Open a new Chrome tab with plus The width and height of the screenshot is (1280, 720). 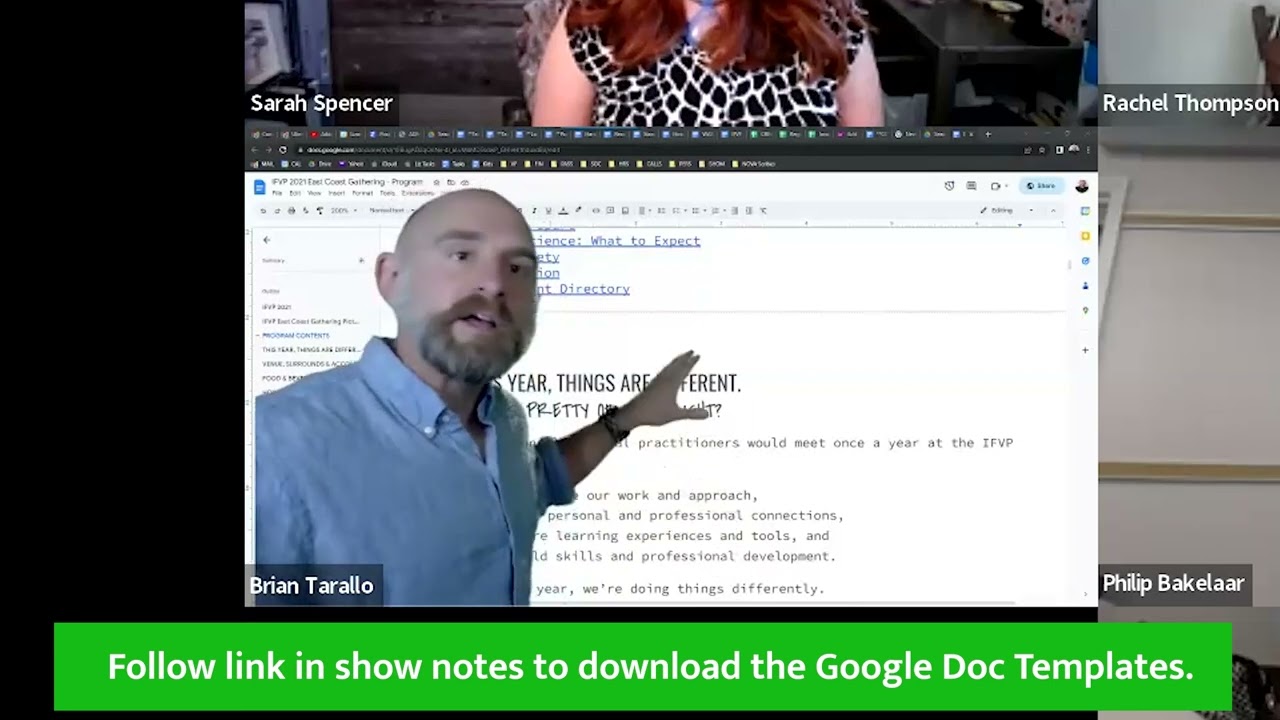pos(988,134)
